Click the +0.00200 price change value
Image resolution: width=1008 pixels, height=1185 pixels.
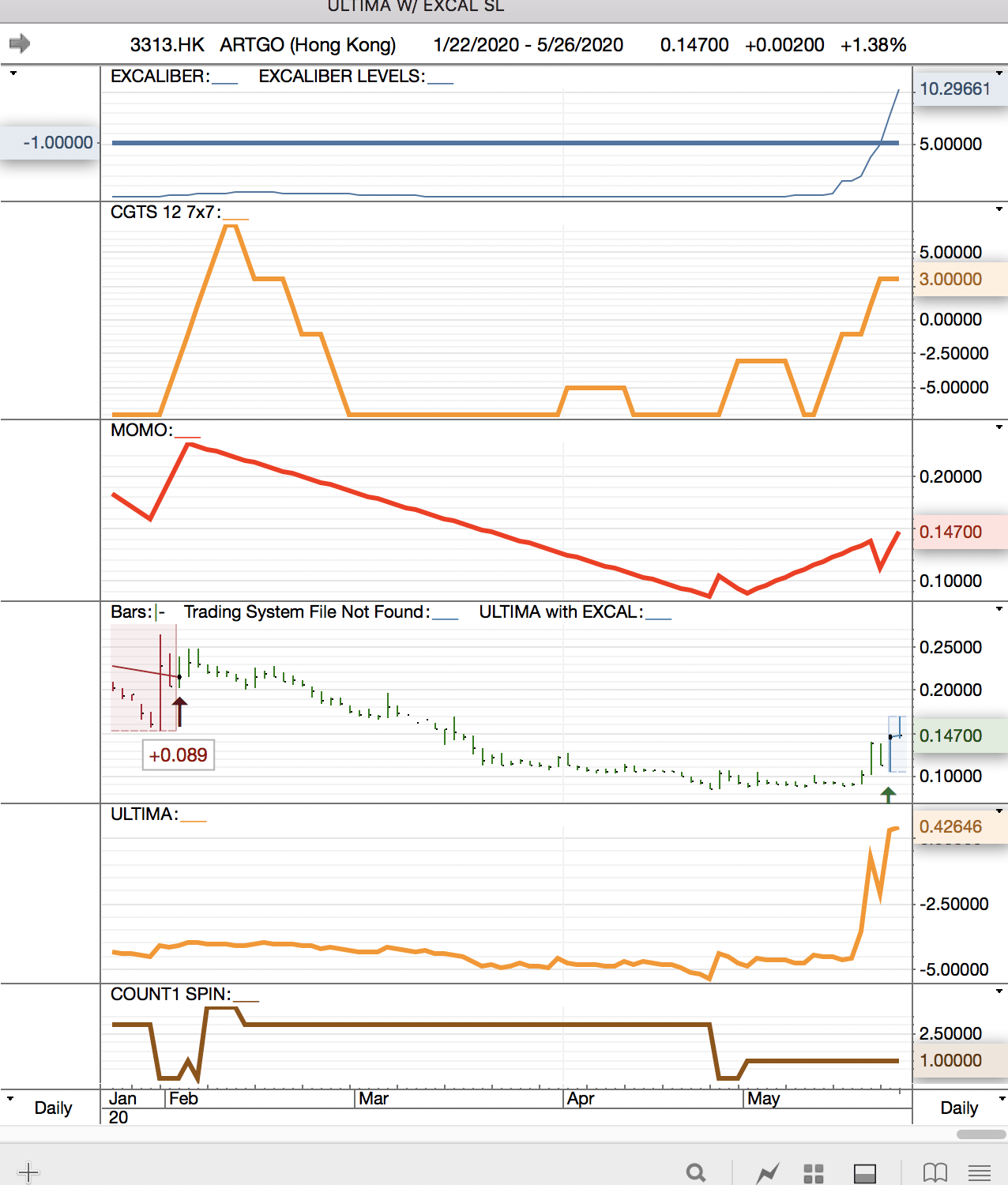(x=784, y=45)
